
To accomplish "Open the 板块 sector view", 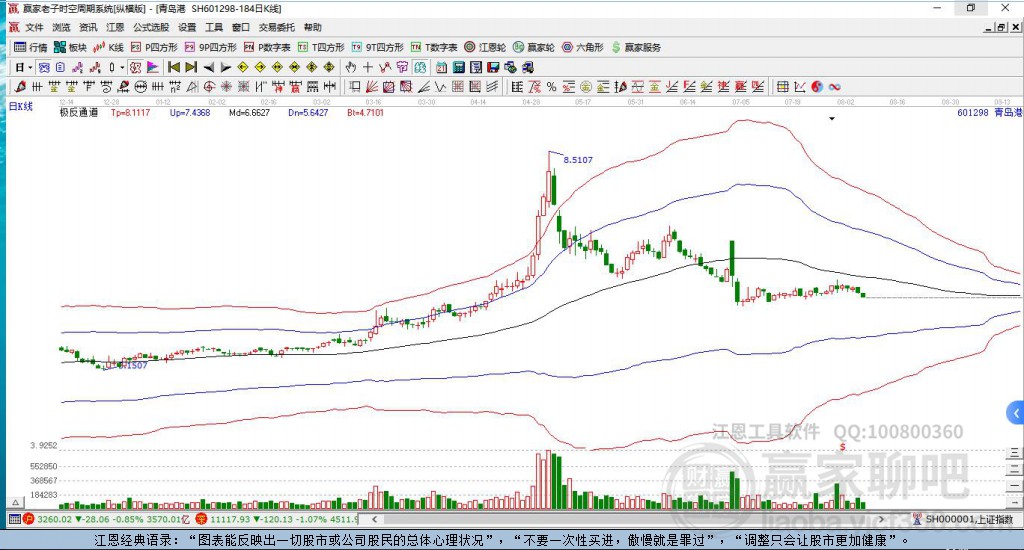I will (71, 47).
